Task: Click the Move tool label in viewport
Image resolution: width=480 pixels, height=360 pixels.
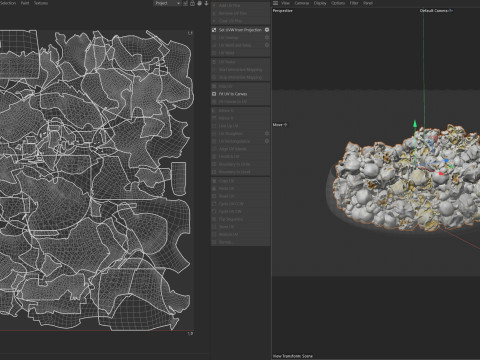Action: point(280,125)
